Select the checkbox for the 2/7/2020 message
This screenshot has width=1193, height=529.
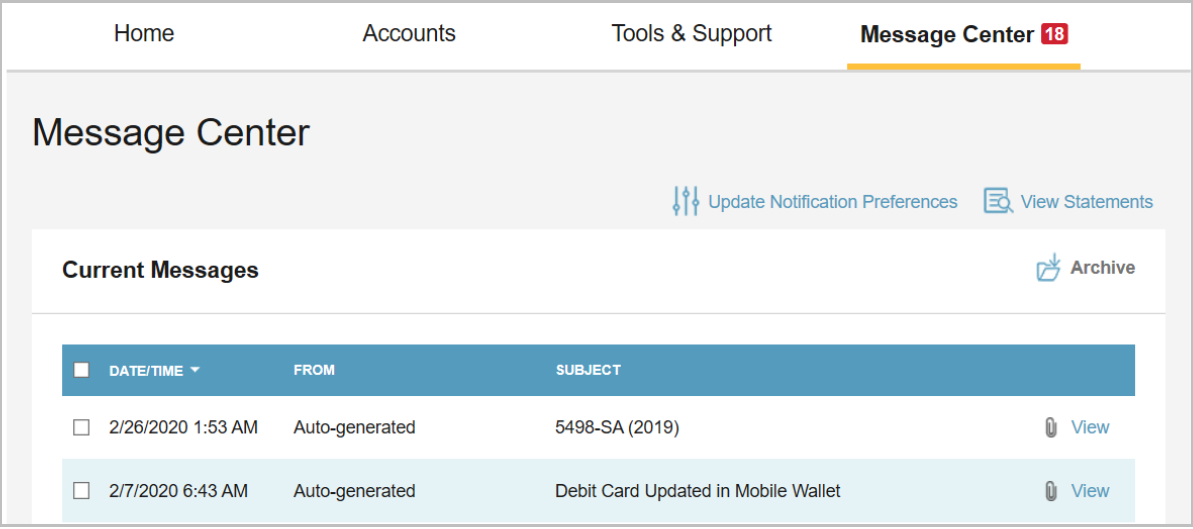pos(82,491)
